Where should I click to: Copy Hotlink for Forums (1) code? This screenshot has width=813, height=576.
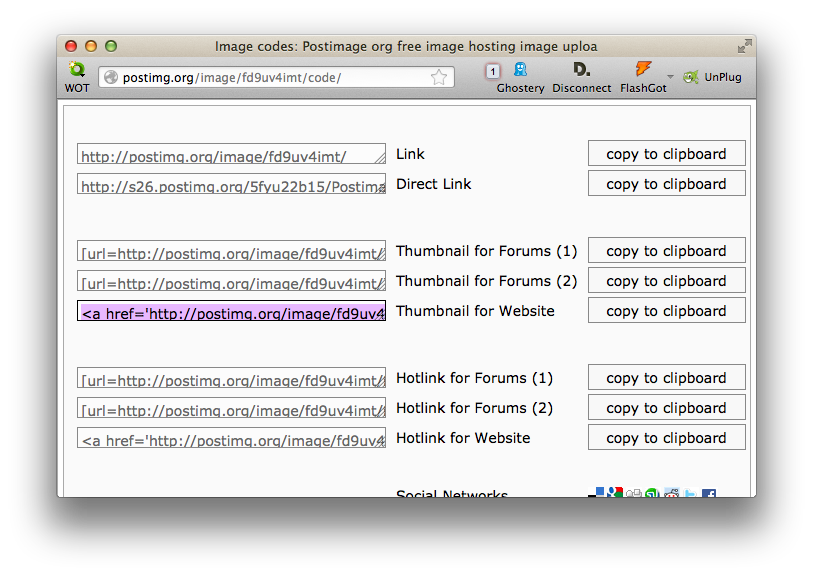tap(667, 377)
